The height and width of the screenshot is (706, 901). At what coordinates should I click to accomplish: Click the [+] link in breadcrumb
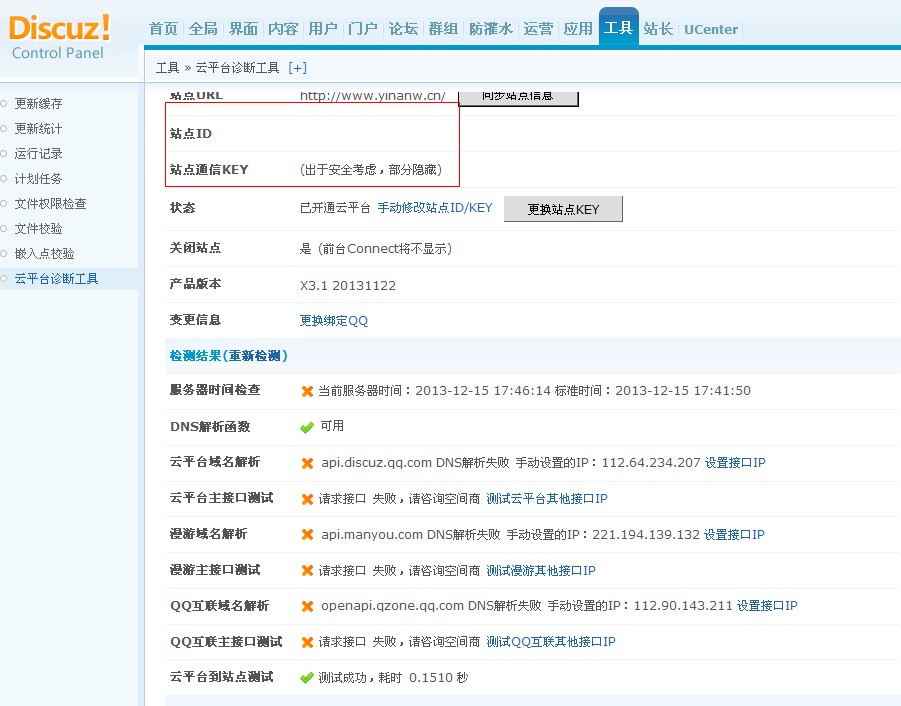297,68
